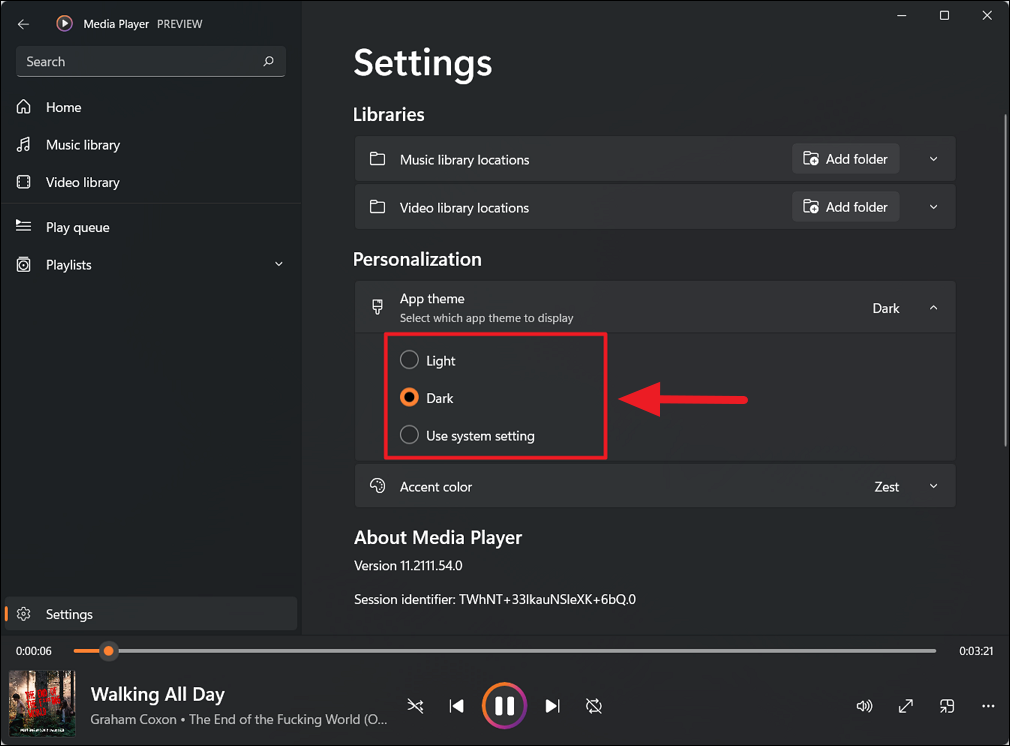Click the Play queue list icon
Viewport: 1010px width, 746px height.
24,225
